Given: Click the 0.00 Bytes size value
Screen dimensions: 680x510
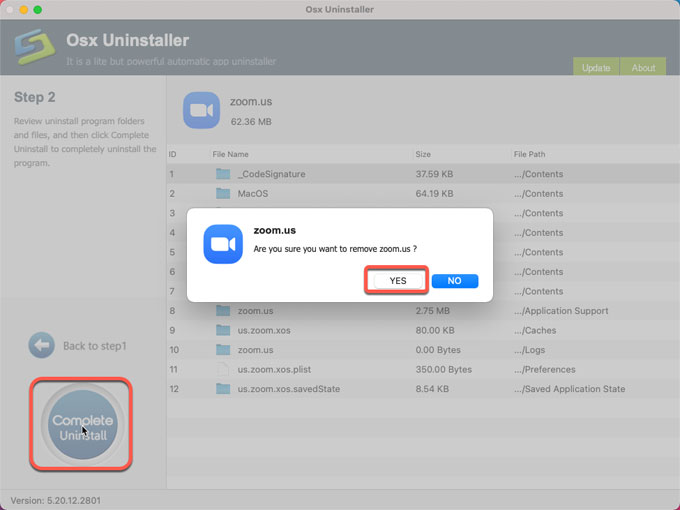Looking at the screenshot, I should point(438,350).
